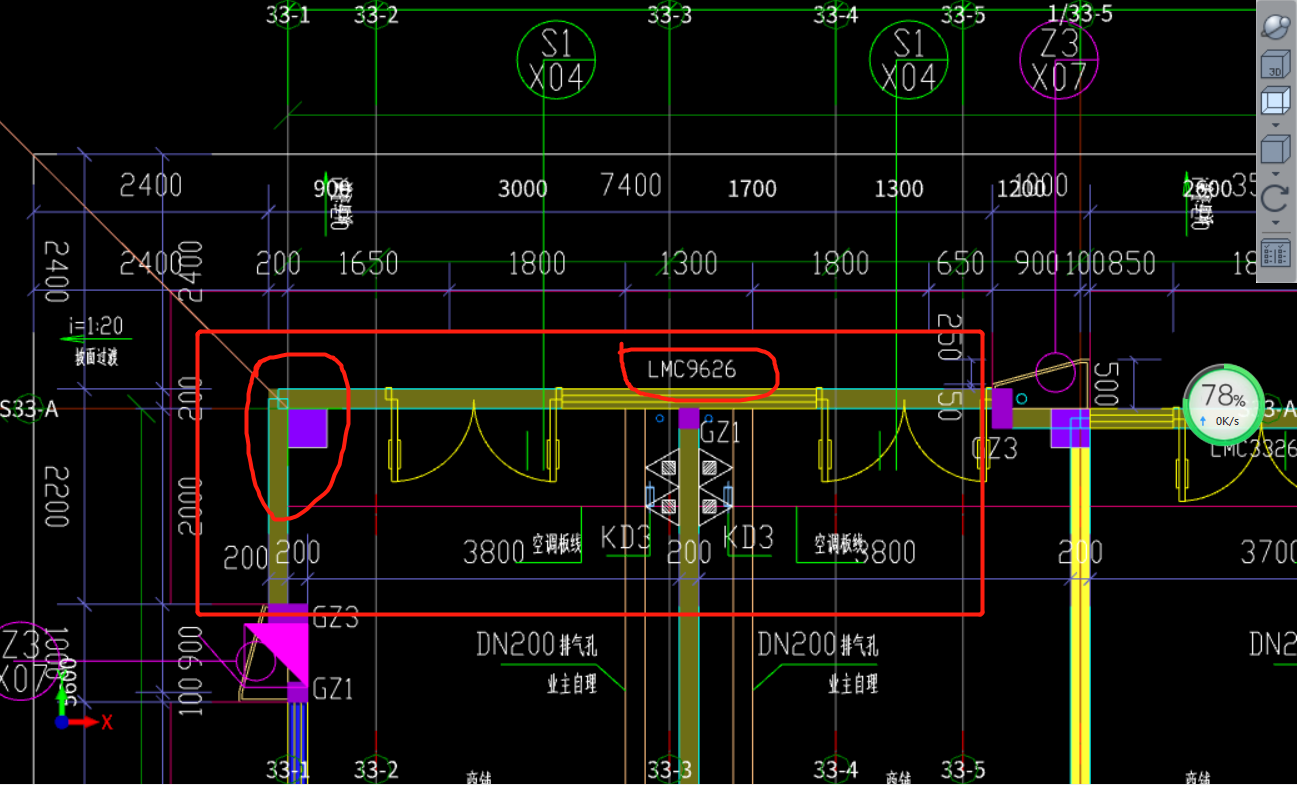1297x785 pixels.
Task: Click the top 1/33-5 axis label
Action: coord(1080,13)
